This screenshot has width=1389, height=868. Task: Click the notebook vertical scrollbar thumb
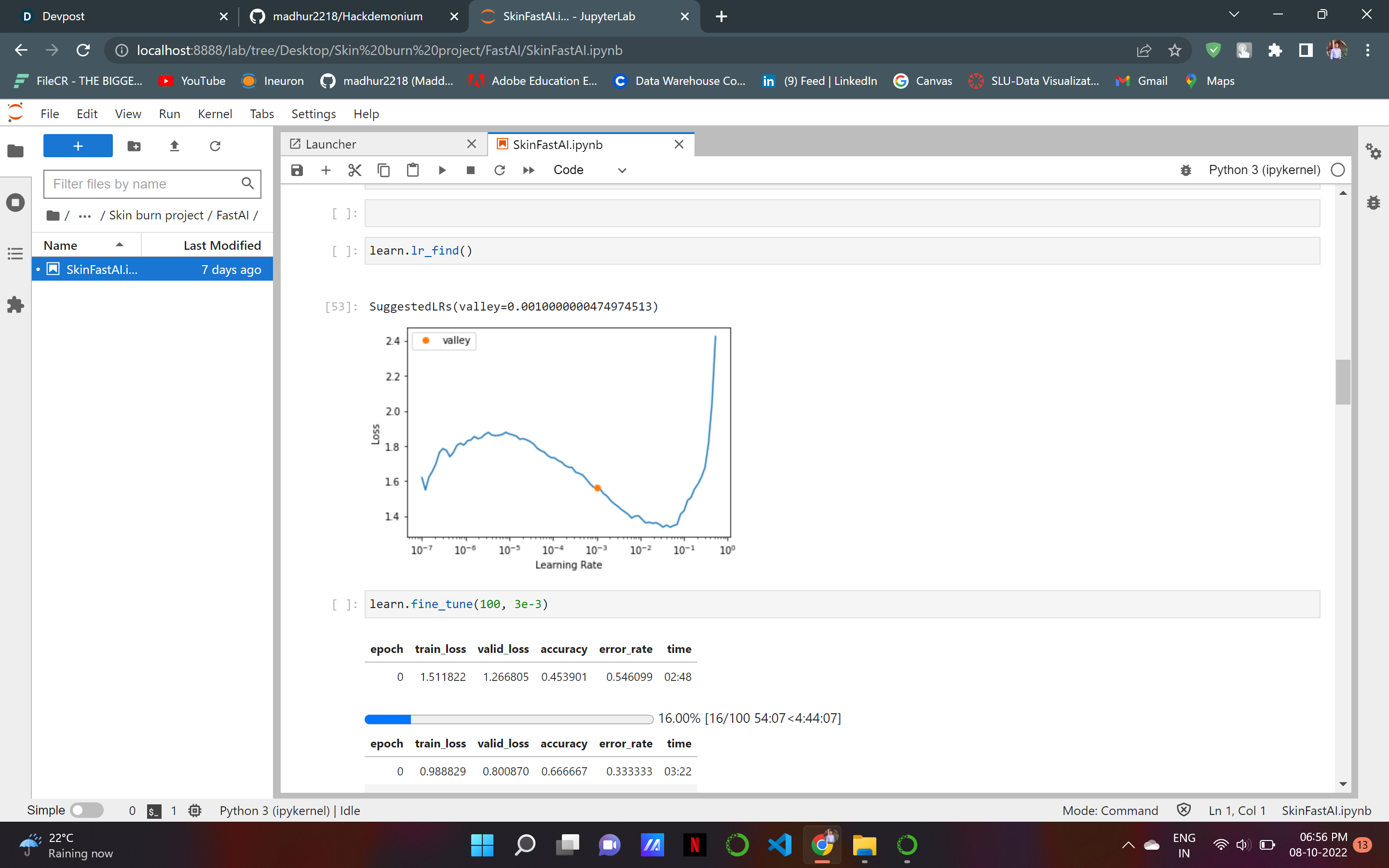click(1343, 382)
